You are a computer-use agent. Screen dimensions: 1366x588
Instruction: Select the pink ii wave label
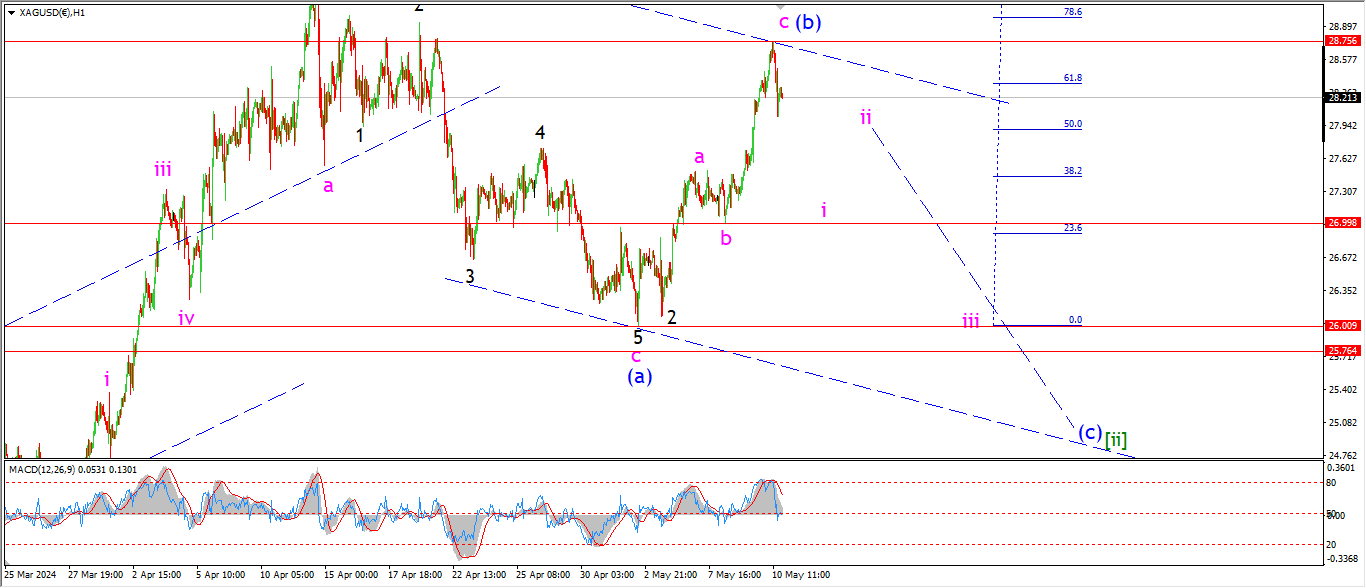coord(866,116)
